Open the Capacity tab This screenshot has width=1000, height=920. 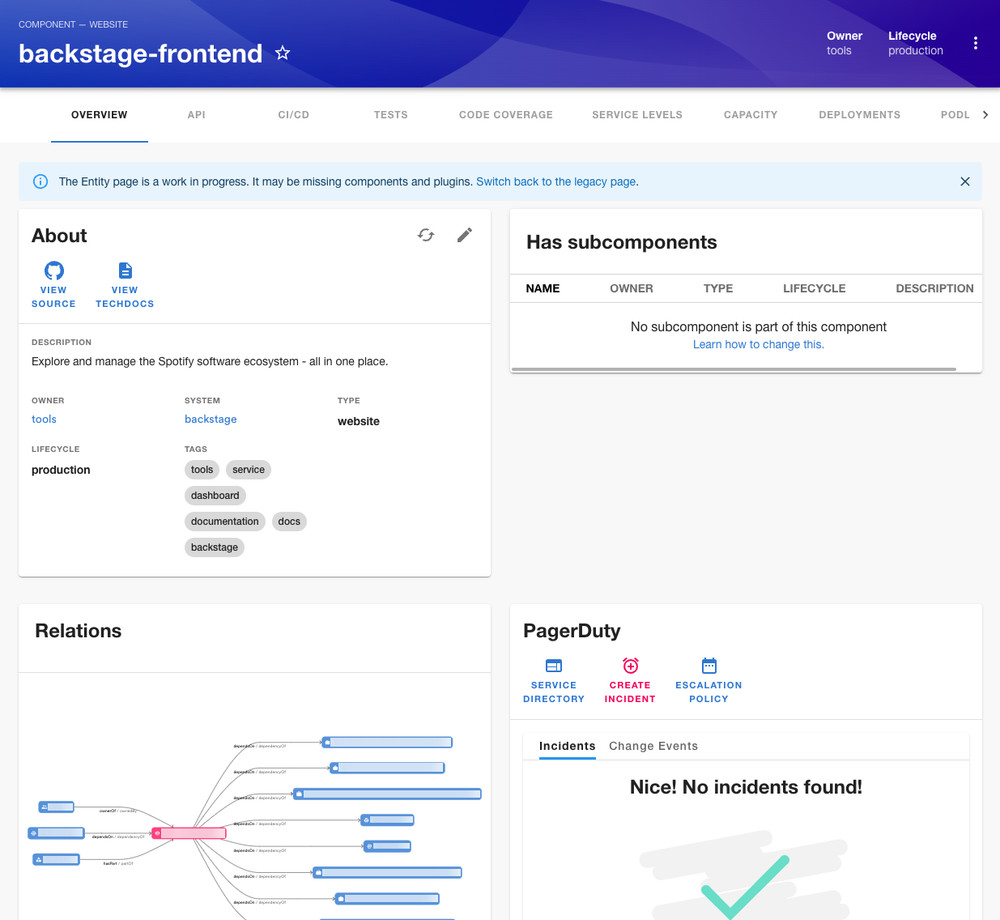pos(751,115)
